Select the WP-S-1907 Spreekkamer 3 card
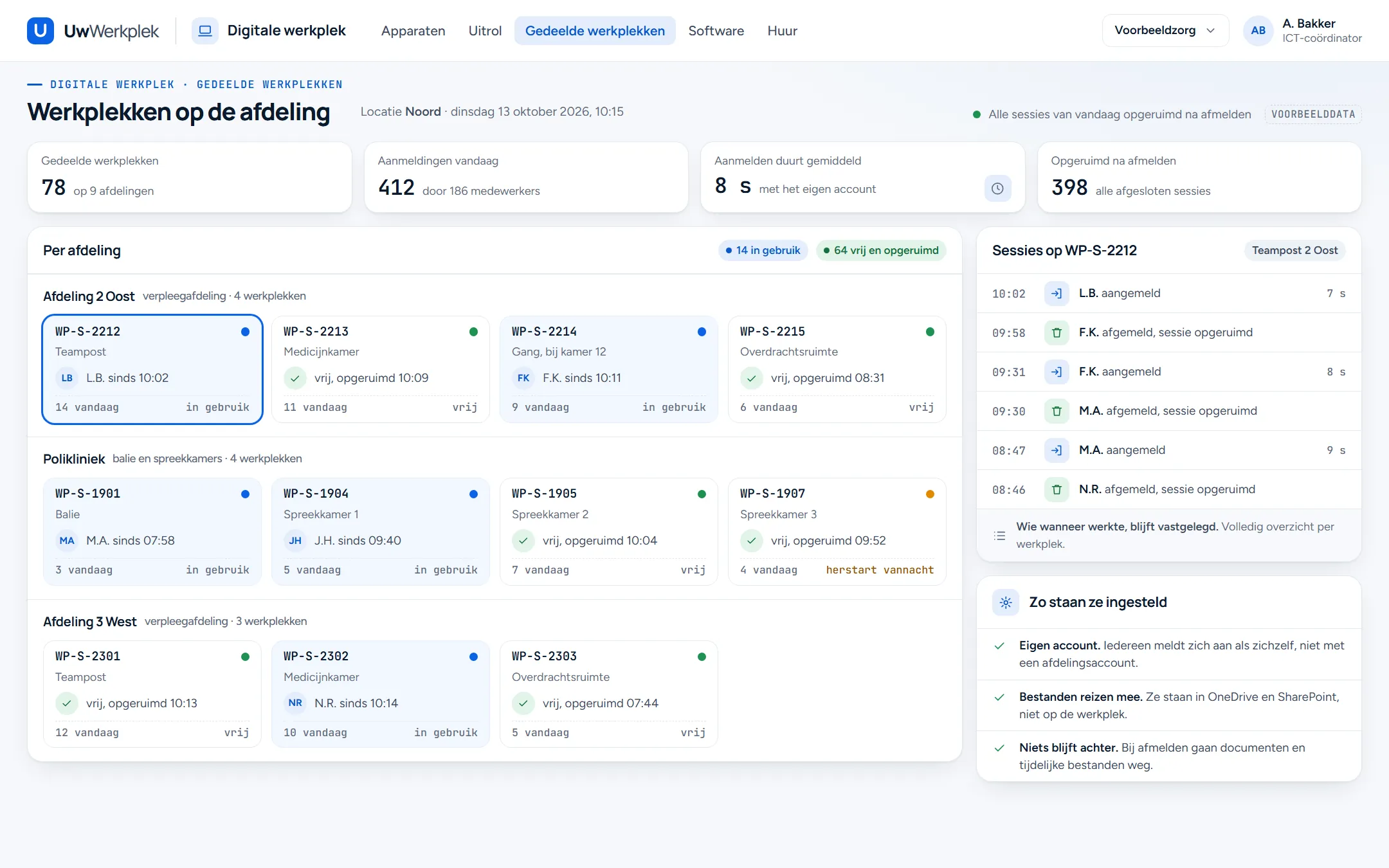Viewport: 1389px width, 868px height. click(x=837, y=532)
